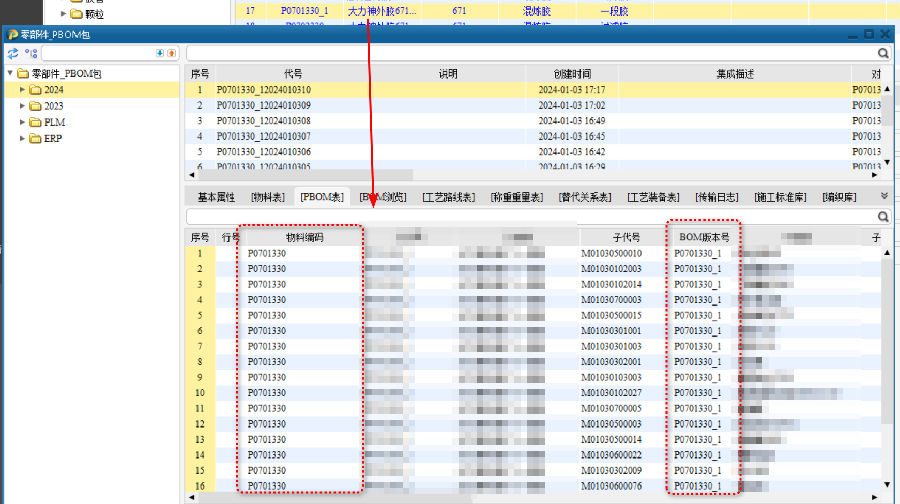900x504 pixels.
Task: Click search magnifier icon above PBOM table
Action: coord(883,216)
